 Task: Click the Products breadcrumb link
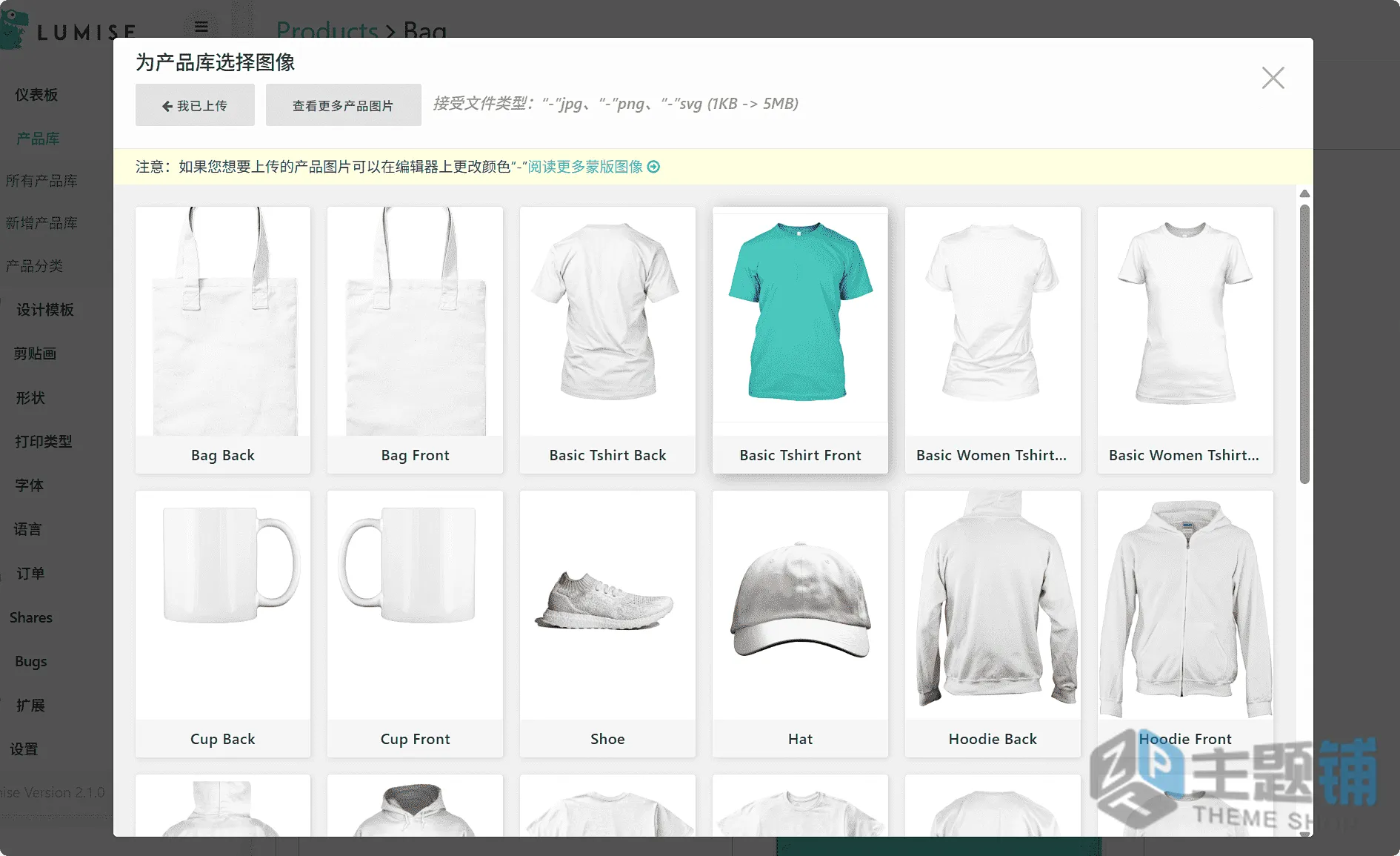pyautogui.click(x=327, y=31)
